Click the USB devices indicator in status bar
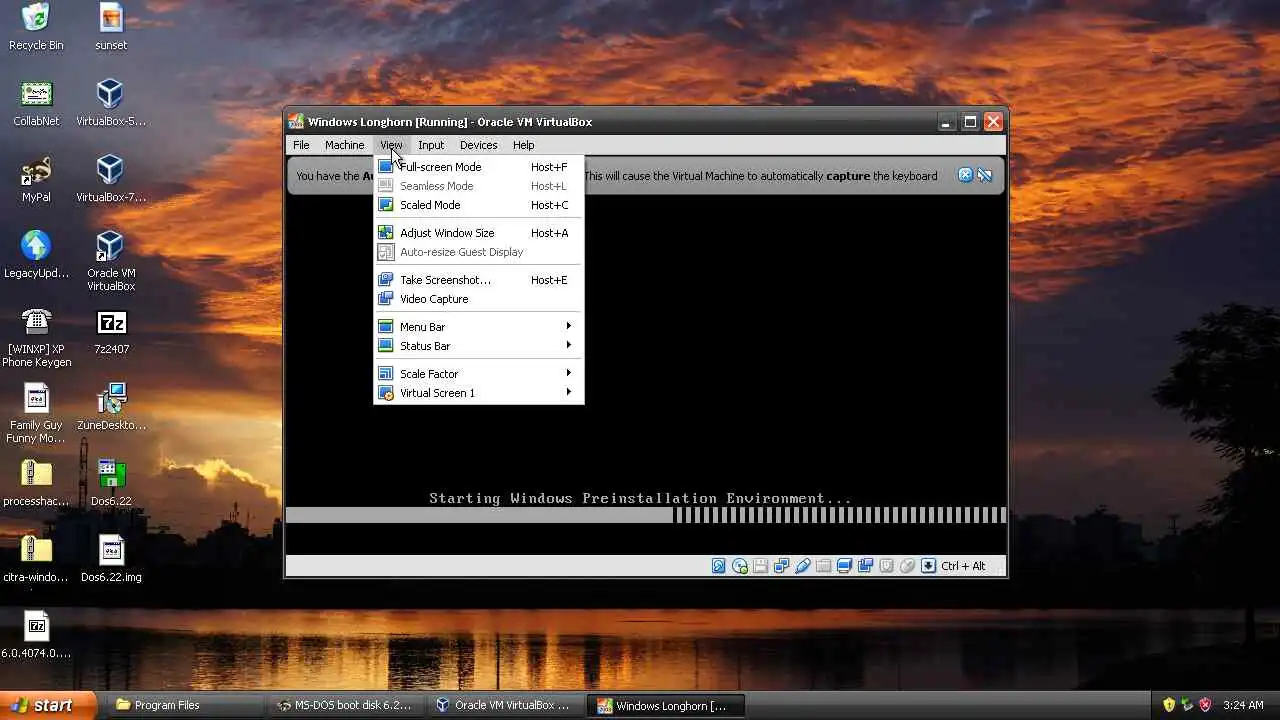Image resolution: width=1280 pixels, height=720 pixels. click(x=803, y=566)
